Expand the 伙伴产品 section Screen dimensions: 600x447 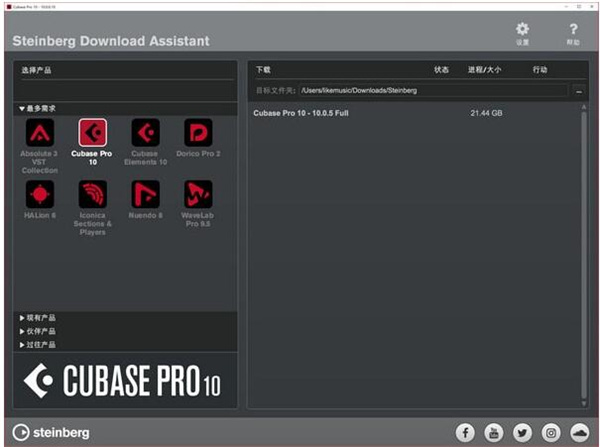coord(22,331)
